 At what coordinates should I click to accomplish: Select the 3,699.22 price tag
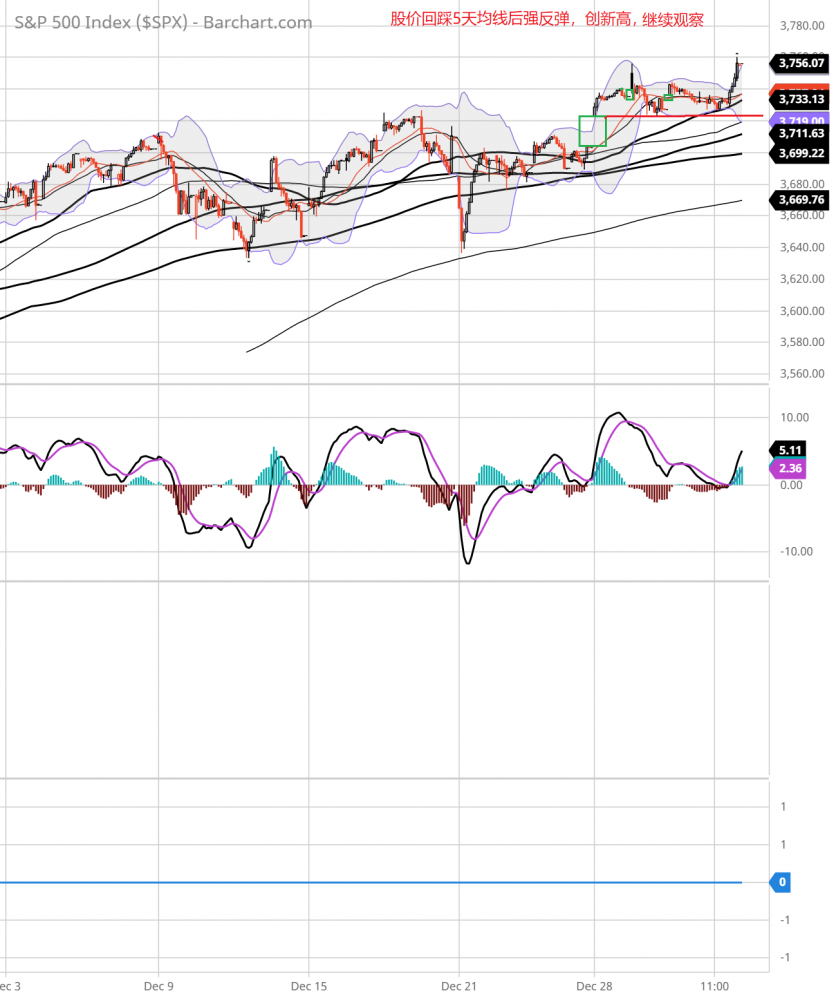point(801,153)
